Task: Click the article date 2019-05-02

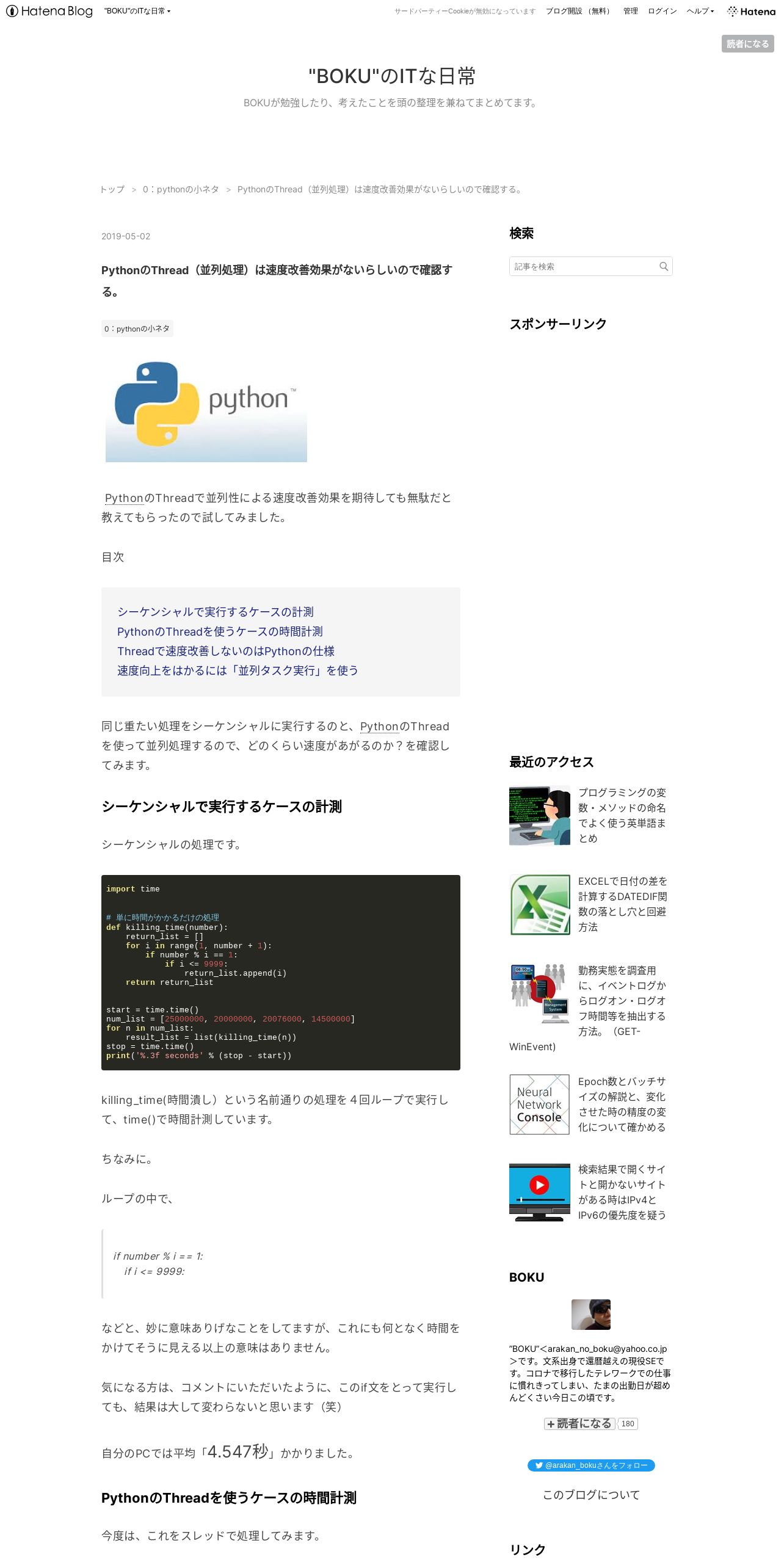Action: pos(126,236)
